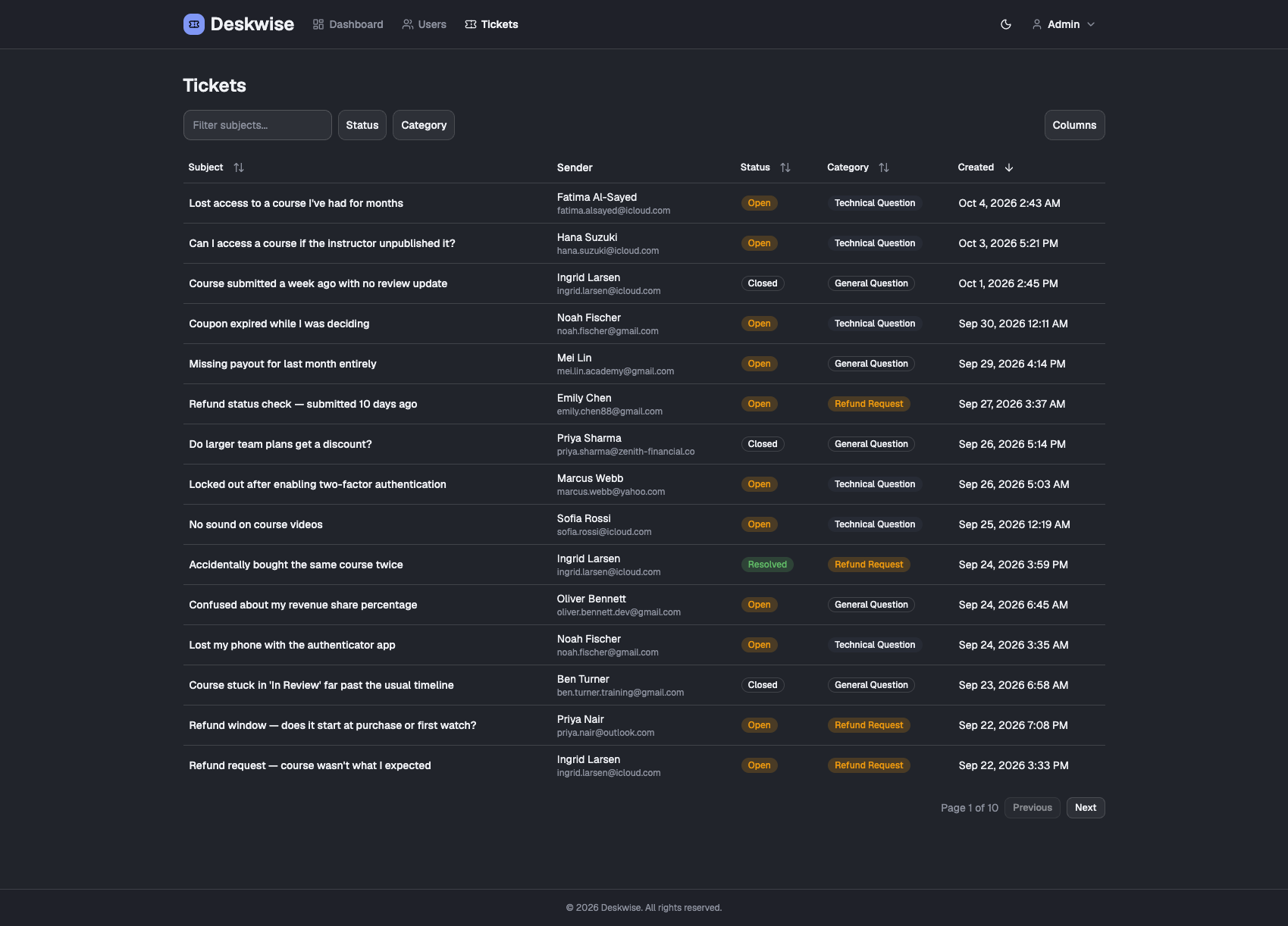
Task: Click sender Priya Nair
Action: [x=581, y=719]
